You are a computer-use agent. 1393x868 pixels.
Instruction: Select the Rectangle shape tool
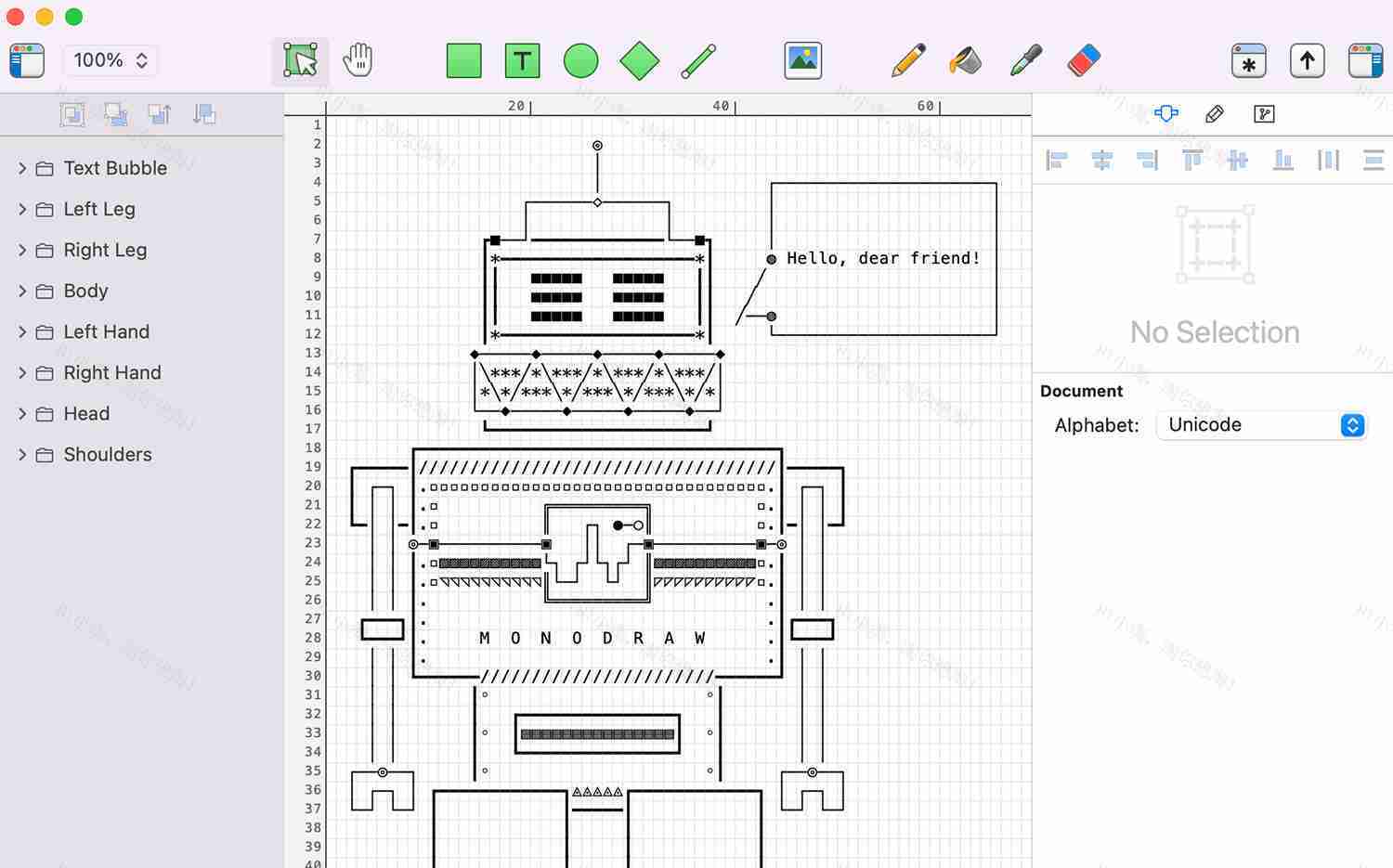tap(464, 59)
